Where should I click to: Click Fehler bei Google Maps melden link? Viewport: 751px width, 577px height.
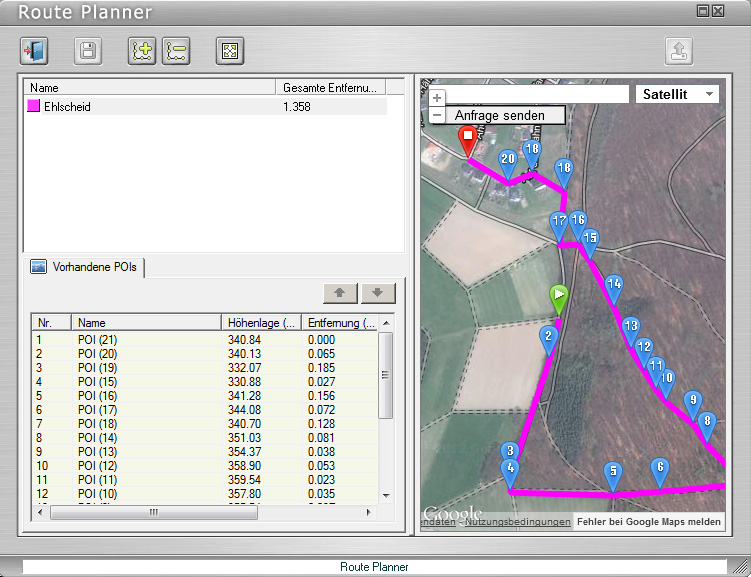click(648, 522)
